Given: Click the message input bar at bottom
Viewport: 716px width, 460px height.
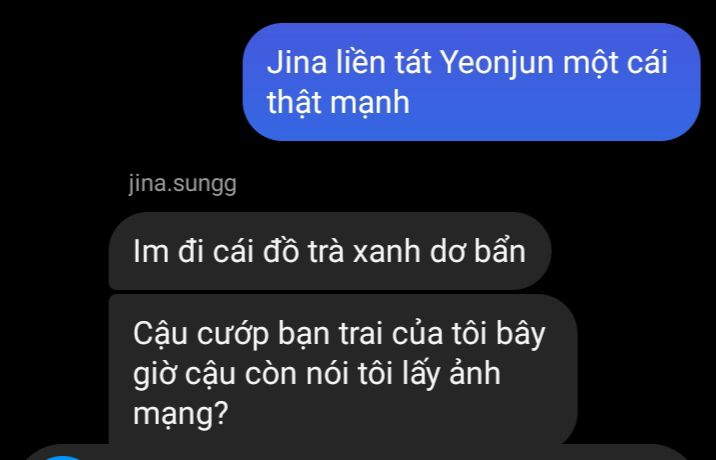Looking at the screenshot, I should 356,452.
